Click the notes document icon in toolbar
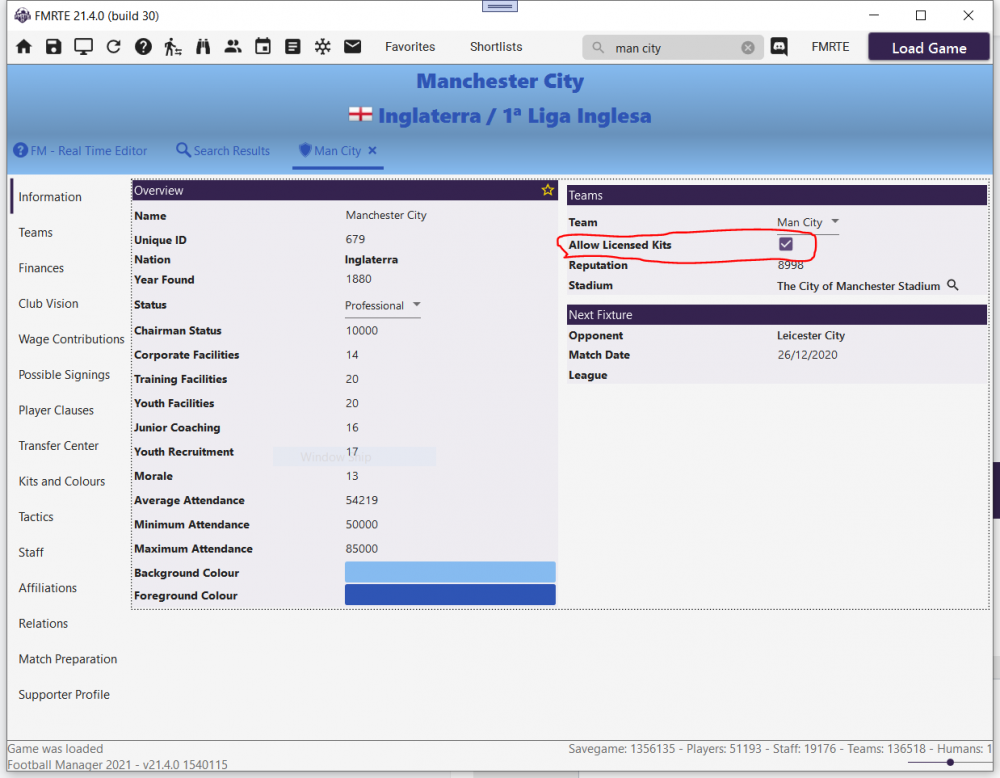This screenshot has height=778, width=1000. point(293,47)
